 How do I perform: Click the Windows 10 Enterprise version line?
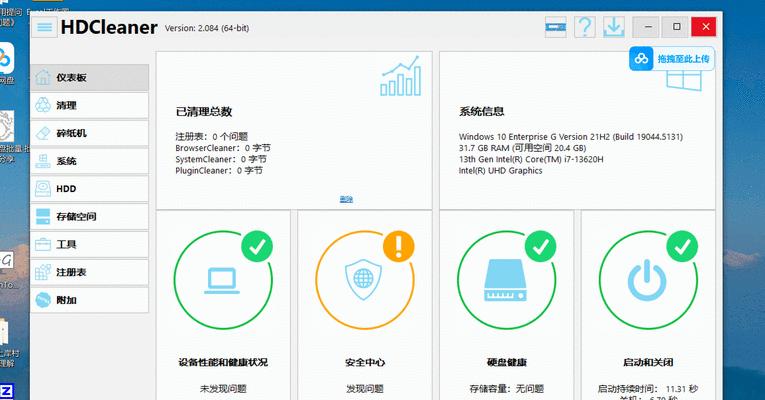[571, 137]
